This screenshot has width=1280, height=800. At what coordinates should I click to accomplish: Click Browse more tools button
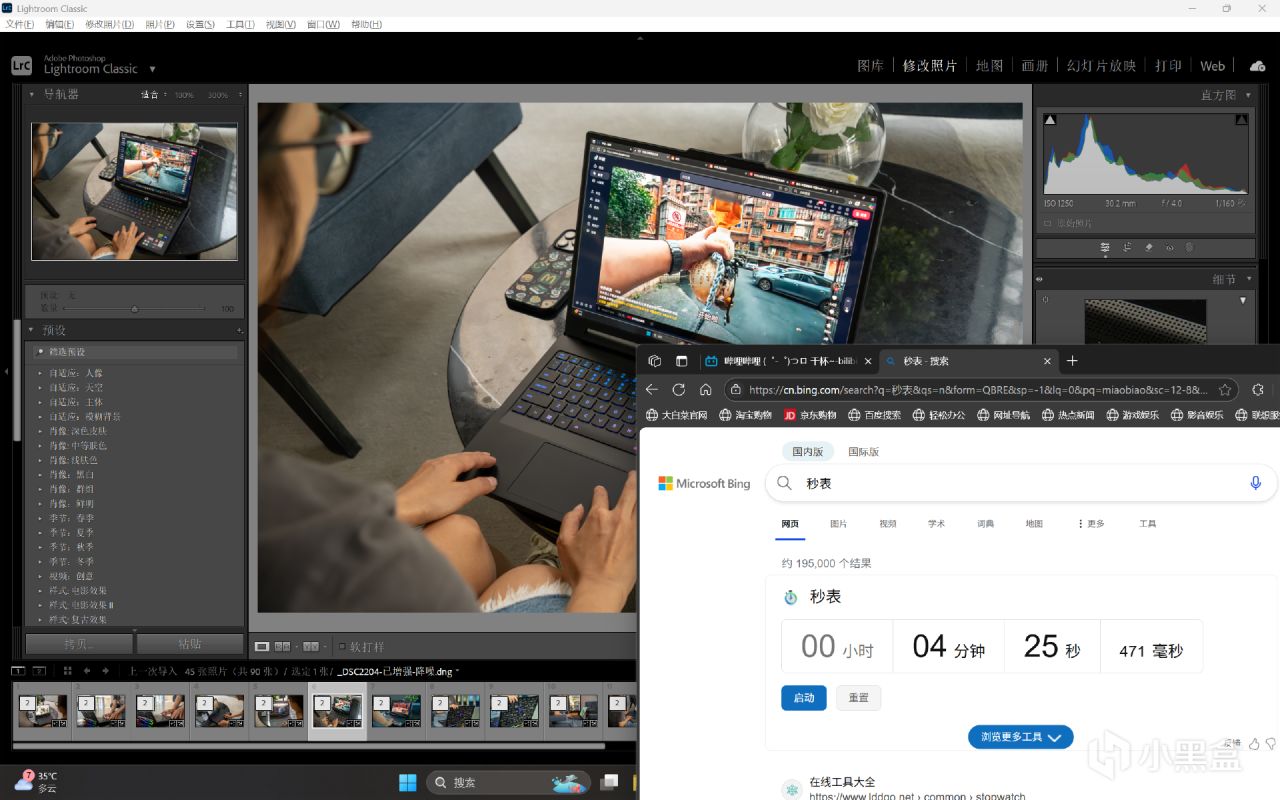click(1020, 737)
